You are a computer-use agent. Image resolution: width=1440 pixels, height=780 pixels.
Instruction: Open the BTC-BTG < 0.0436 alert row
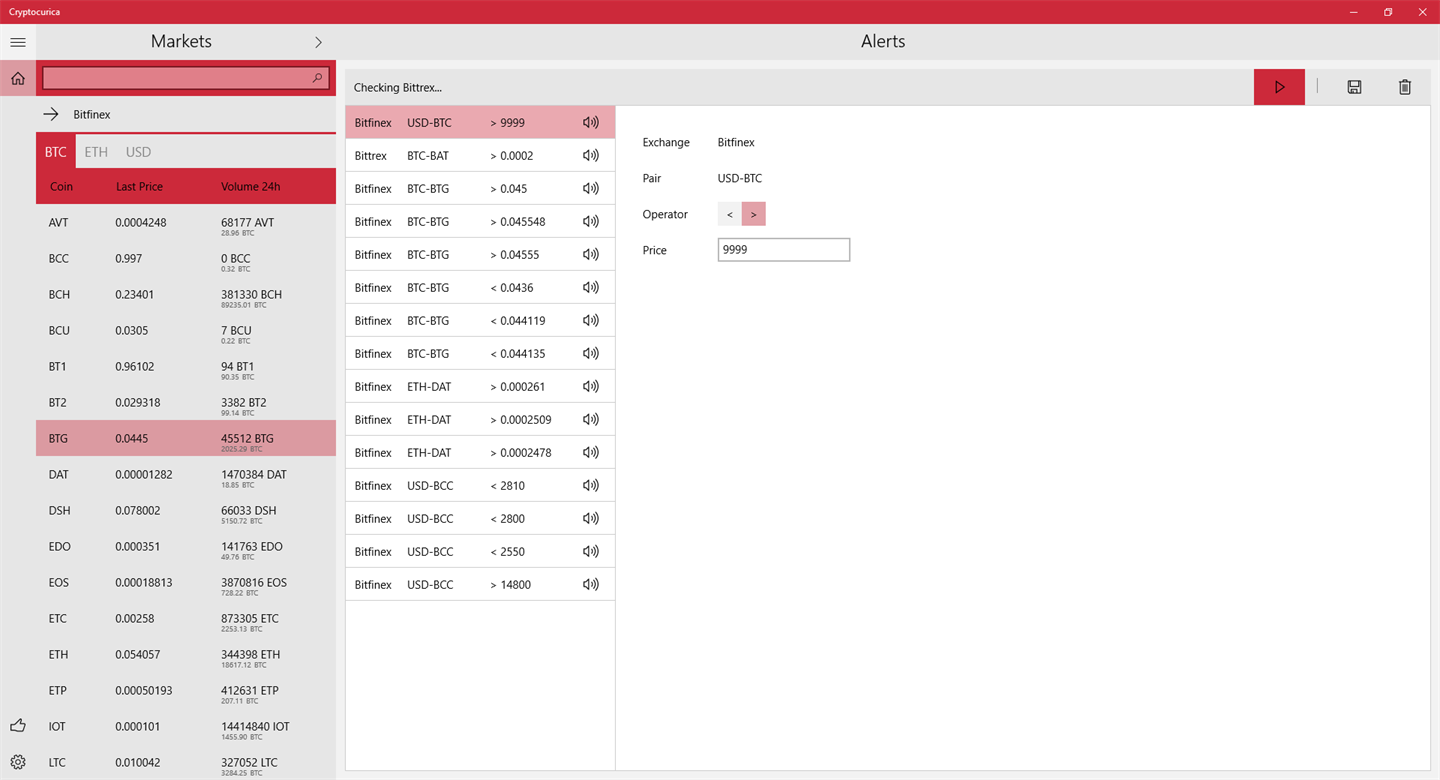pyautogui.click(x=480, y=287)
